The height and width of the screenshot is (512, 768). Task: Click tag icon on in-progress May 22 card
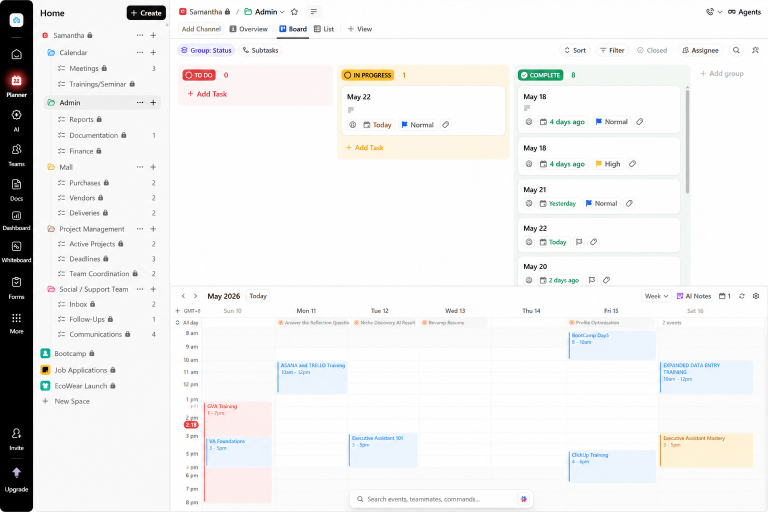(x=445, y=125)
